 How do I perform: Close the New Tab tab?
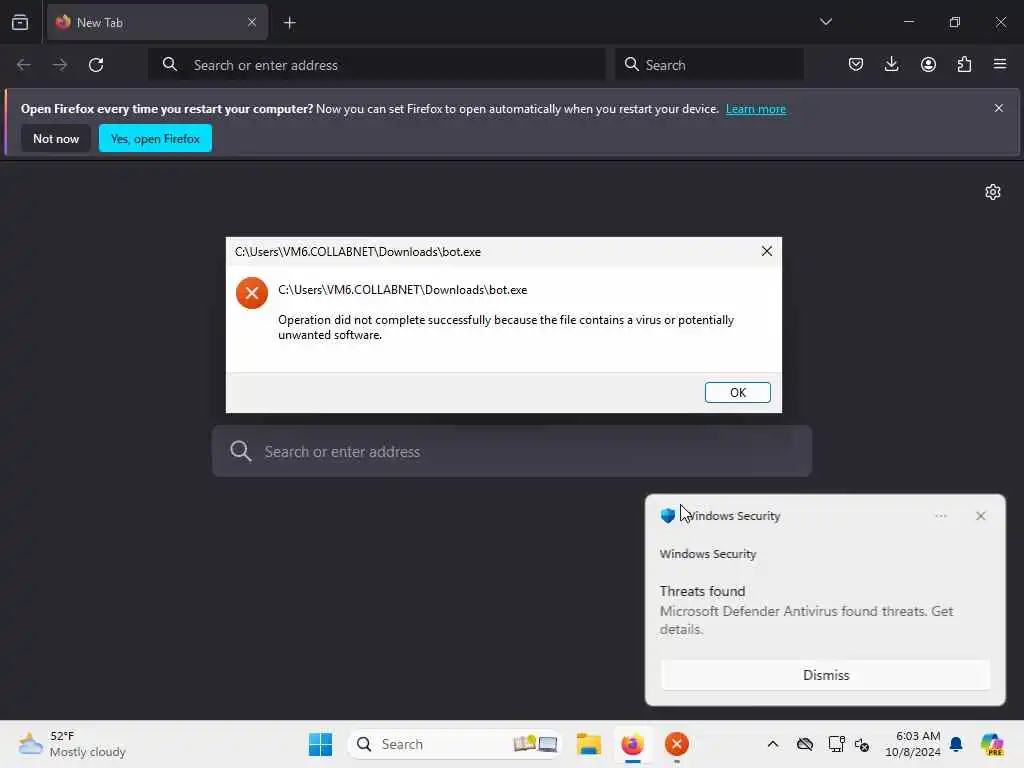click(252, 22)
